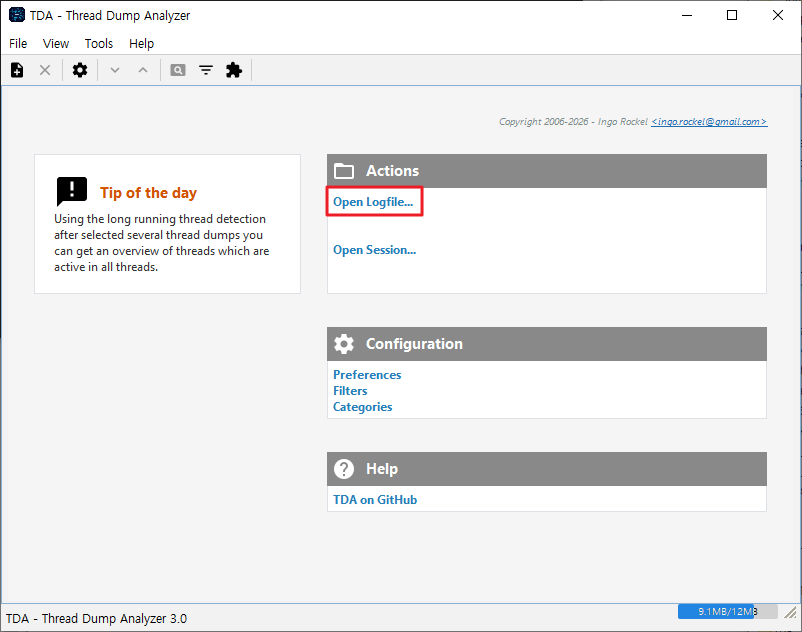Click the TDA application icon in title bar
This screenshot has width=802, height=632.
(x=16, y=15)
